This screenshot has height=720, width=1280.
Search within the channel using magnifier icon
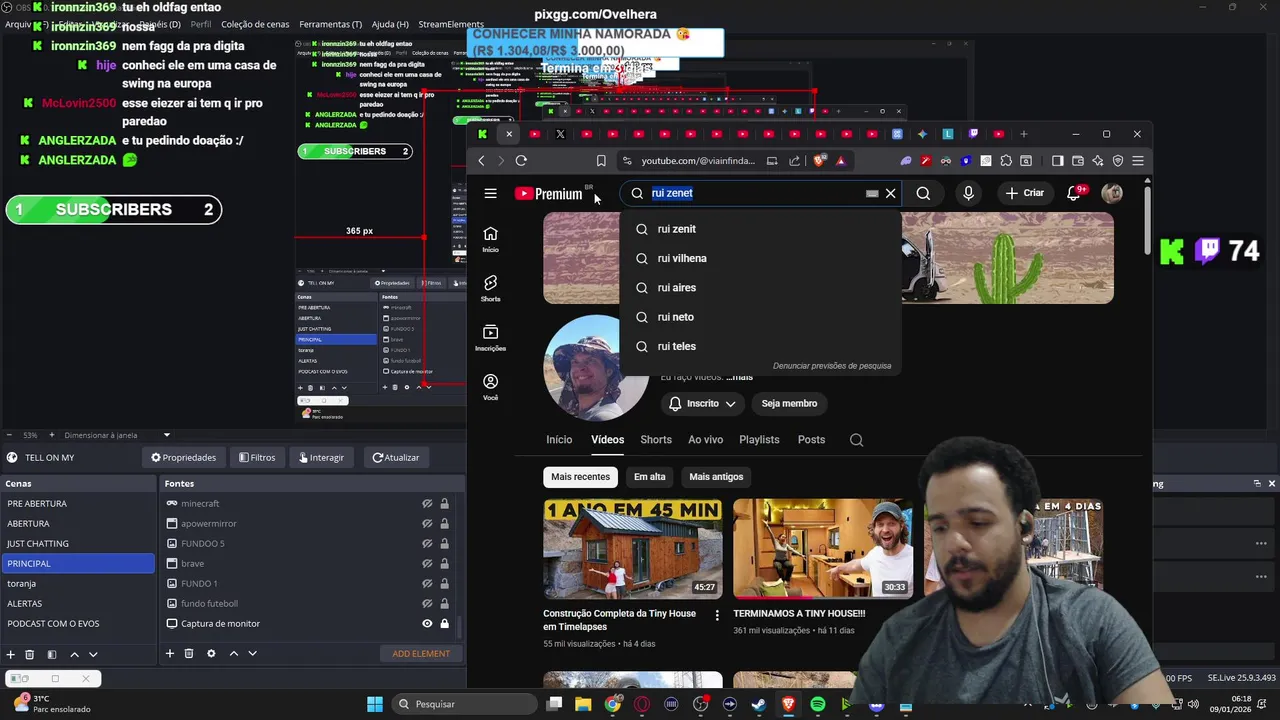856,440
